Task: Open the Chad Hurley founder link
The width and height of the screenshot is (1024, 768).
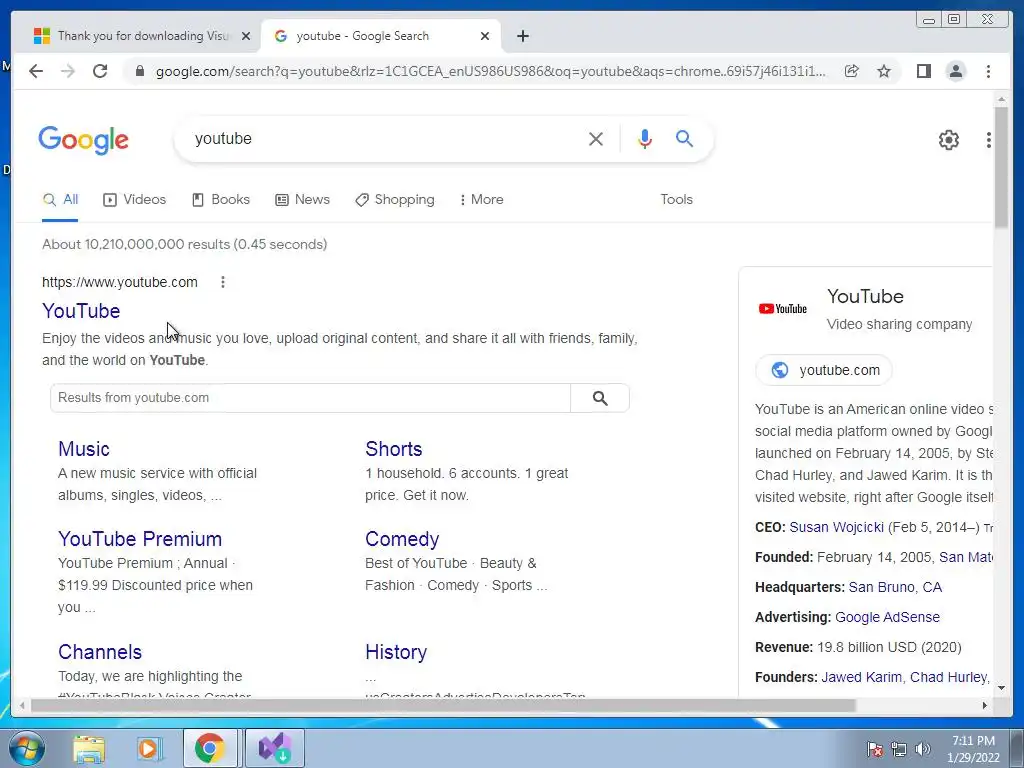Action: click(948, 677)
